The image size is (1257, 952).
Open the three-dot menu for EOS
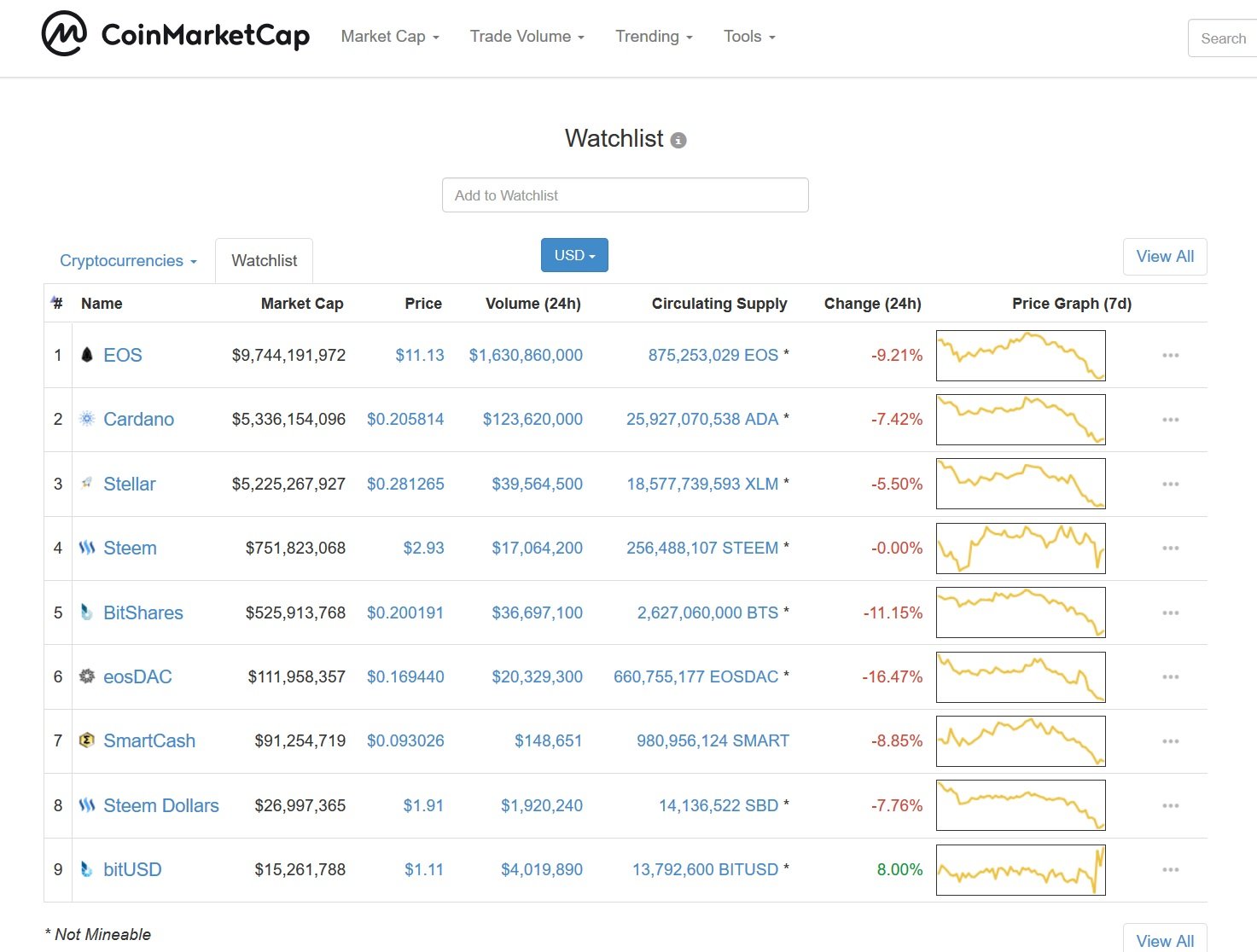(x=1171, y=355)
